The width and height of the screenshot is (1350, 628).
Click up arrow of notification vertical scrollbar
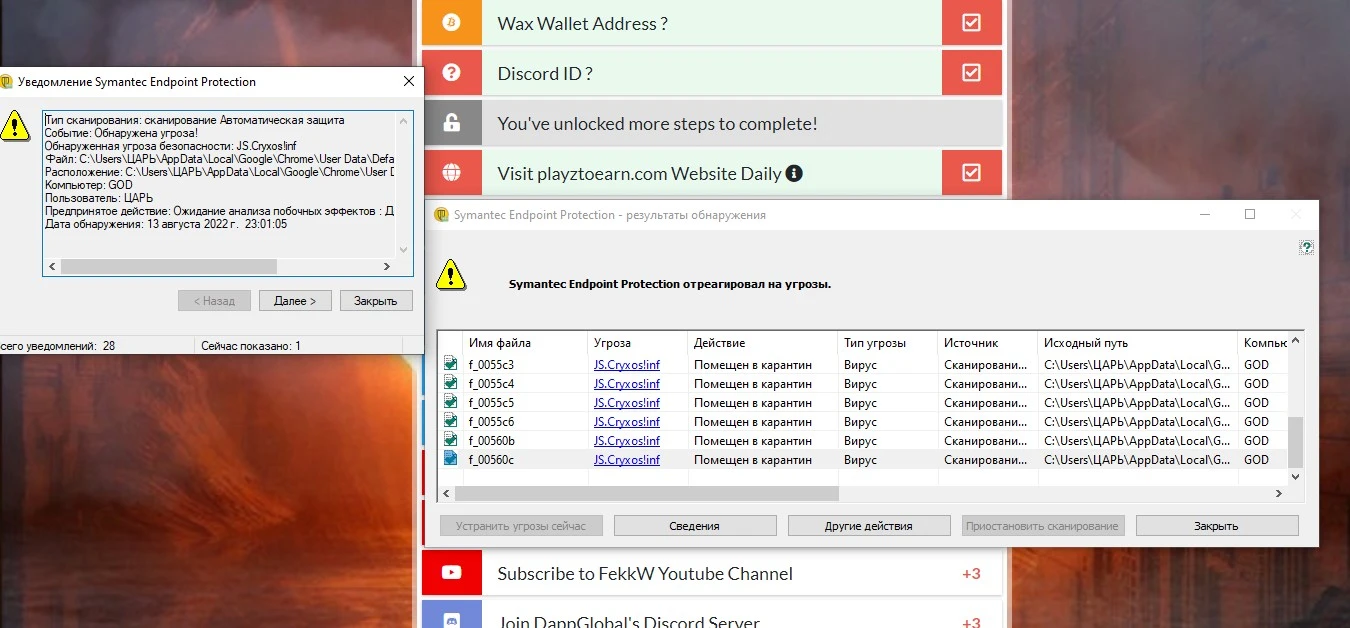point(404,120)
